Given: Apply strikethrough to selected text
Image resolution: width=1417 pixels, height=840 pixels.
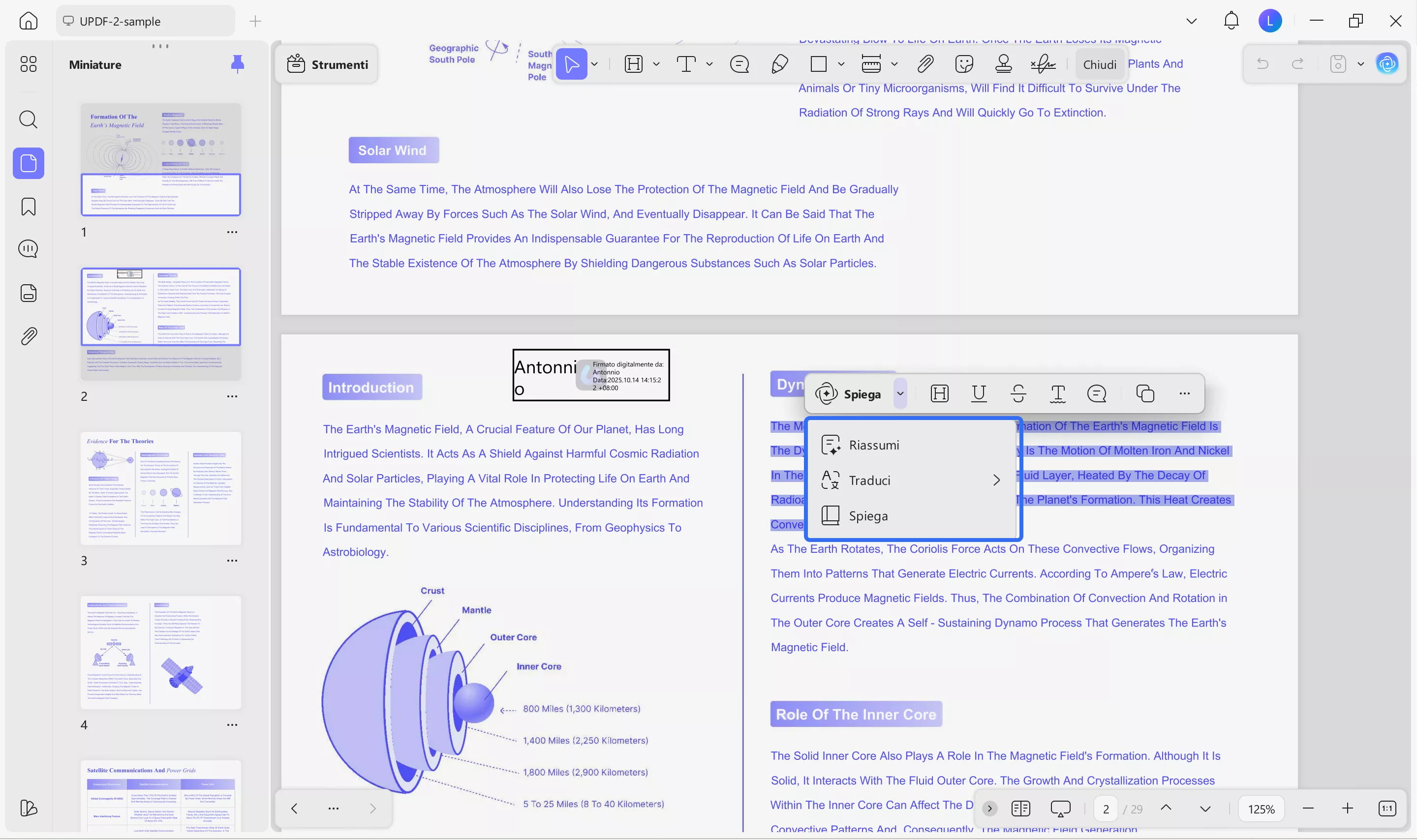Looking at the screenshot, I should [1018, 393].
